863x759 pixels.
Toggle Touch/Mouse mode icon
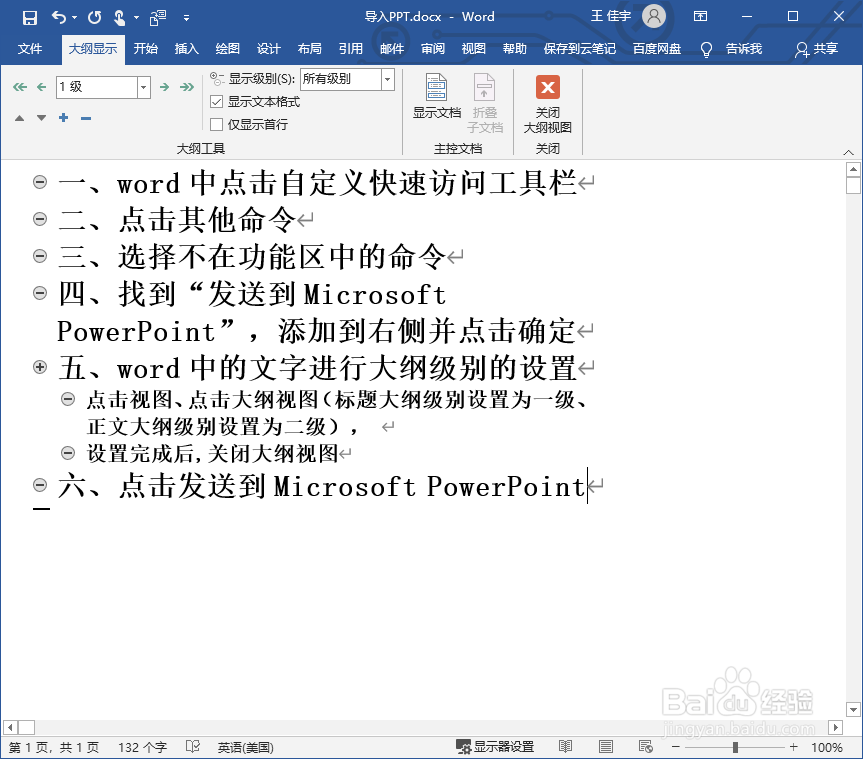point(119,18)
